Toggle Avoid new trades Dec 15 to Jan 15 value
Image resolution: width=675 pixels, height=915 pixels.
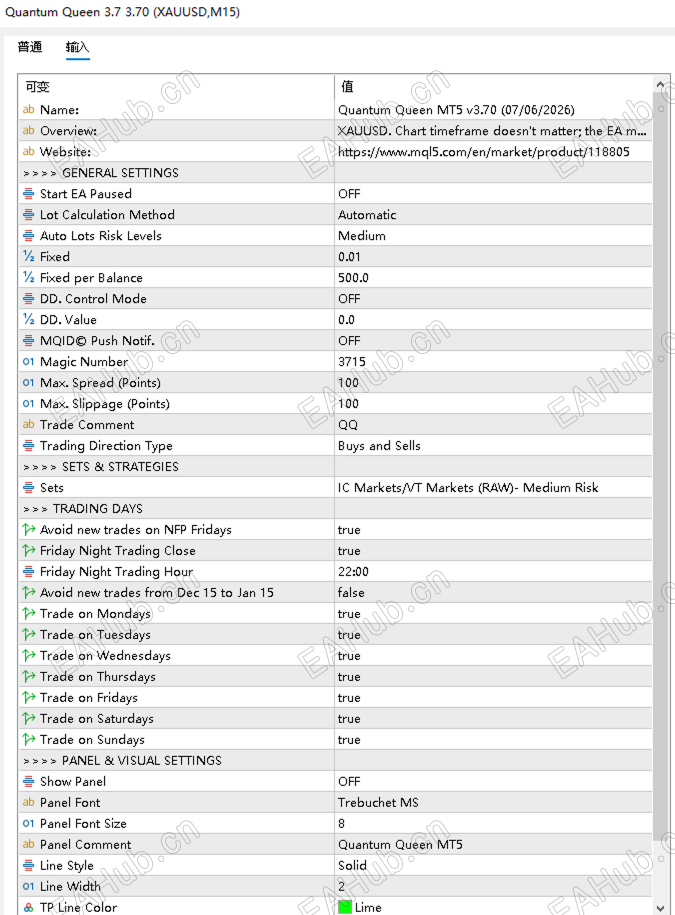[493, 593]
